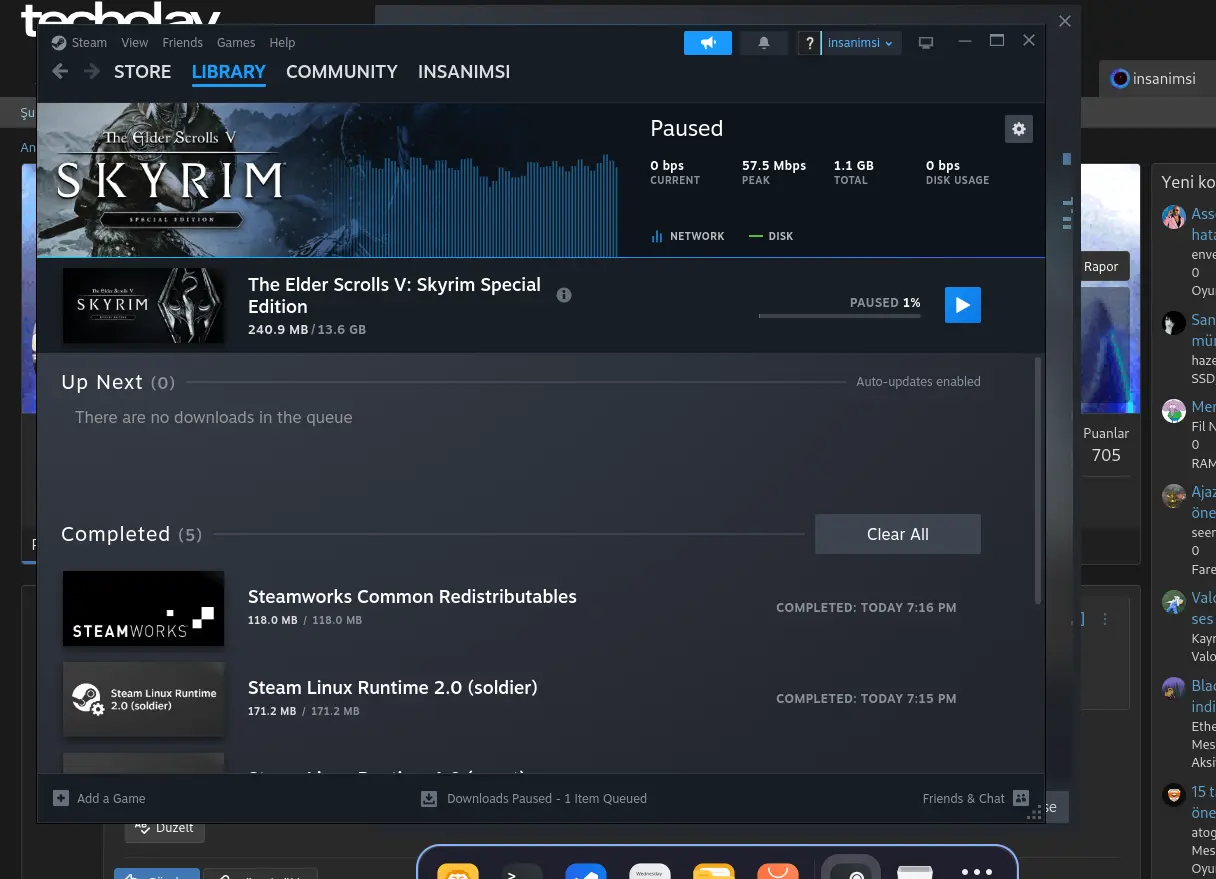Click Add a Game plus icon
This screenshot has height=879, width=1216.
point(61,798)
